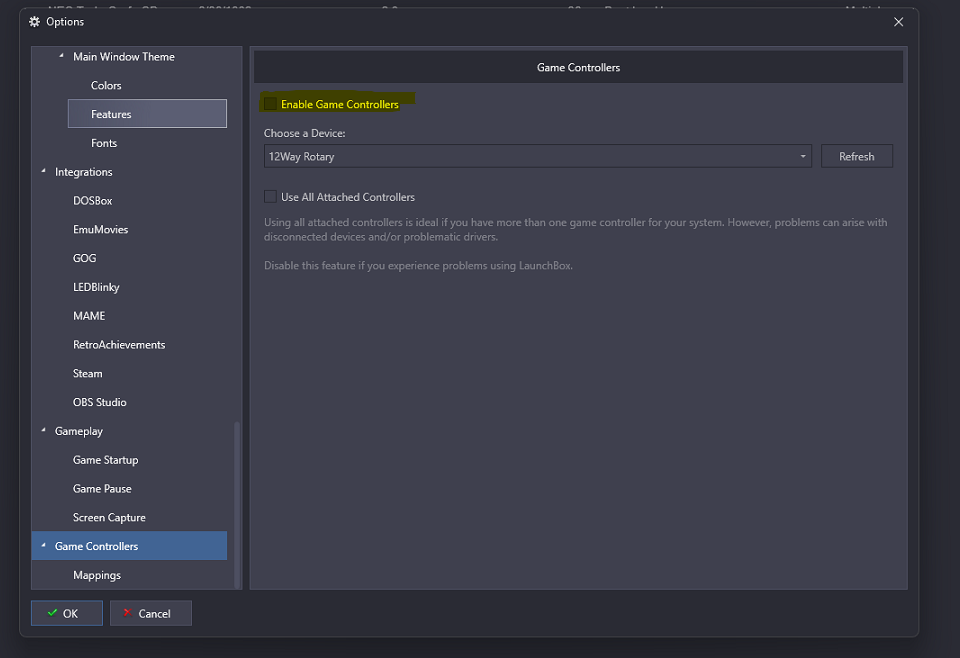Screen dimensions: 960x658
Task: Enable the Game Controllers checkbox
Action: tap(270, 104)
